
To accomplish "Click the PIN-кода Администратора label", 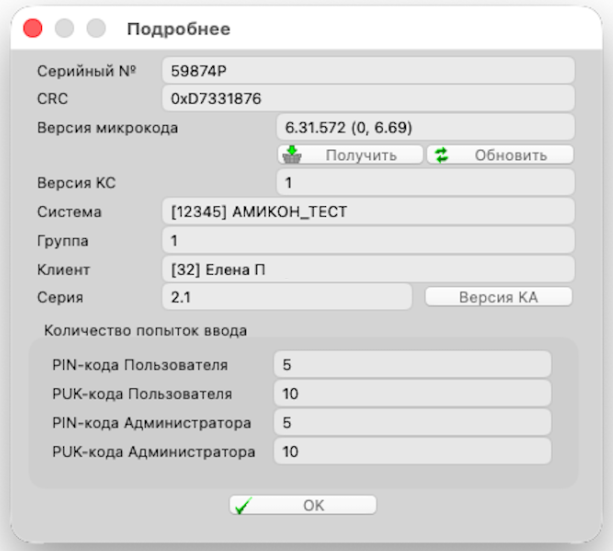I will click(x=152, y=423).
